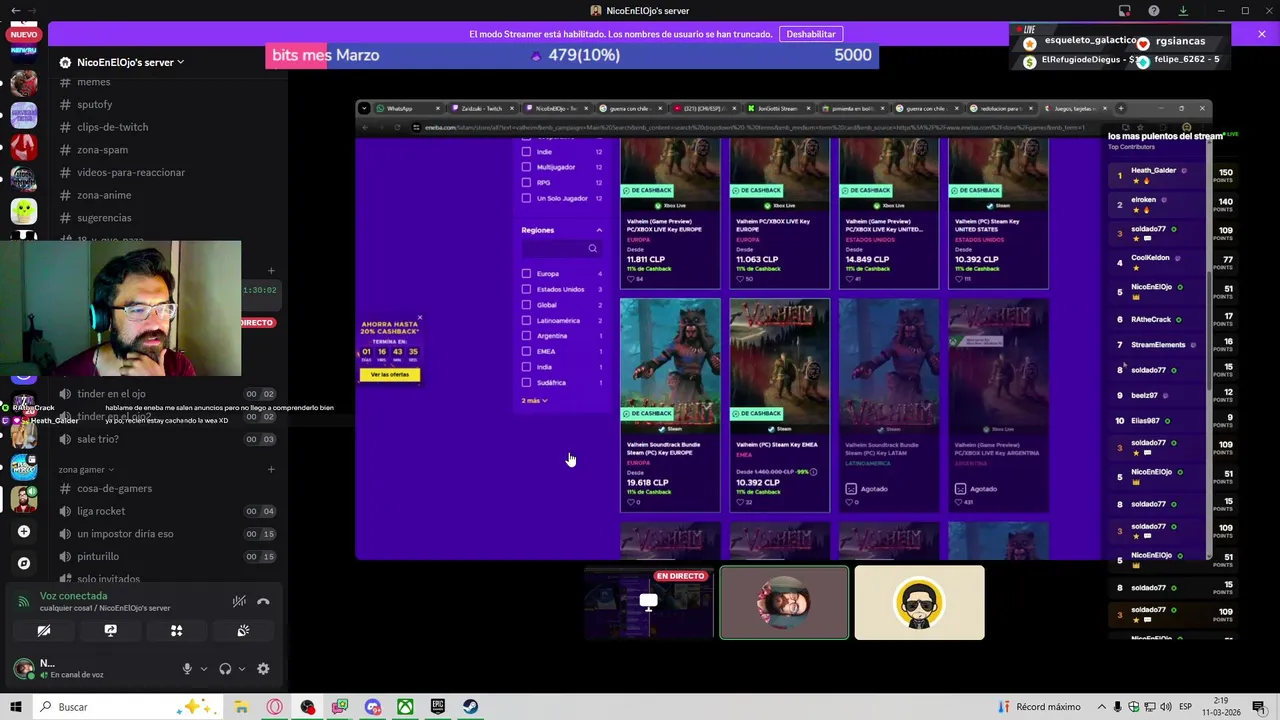Toggle noise suppression icon in voice panel
This screenshot has height=720, width=1280.
click(x=239, y=602)
